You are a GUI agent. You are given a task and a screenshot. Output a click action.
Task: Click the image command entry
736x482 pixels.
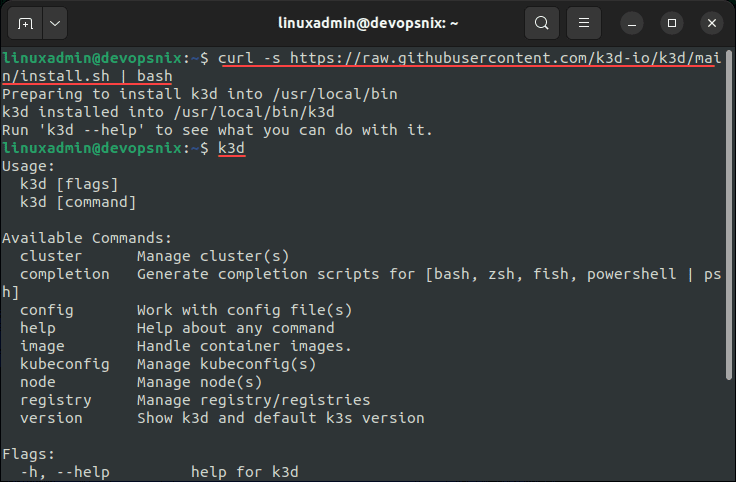point(42,346)
